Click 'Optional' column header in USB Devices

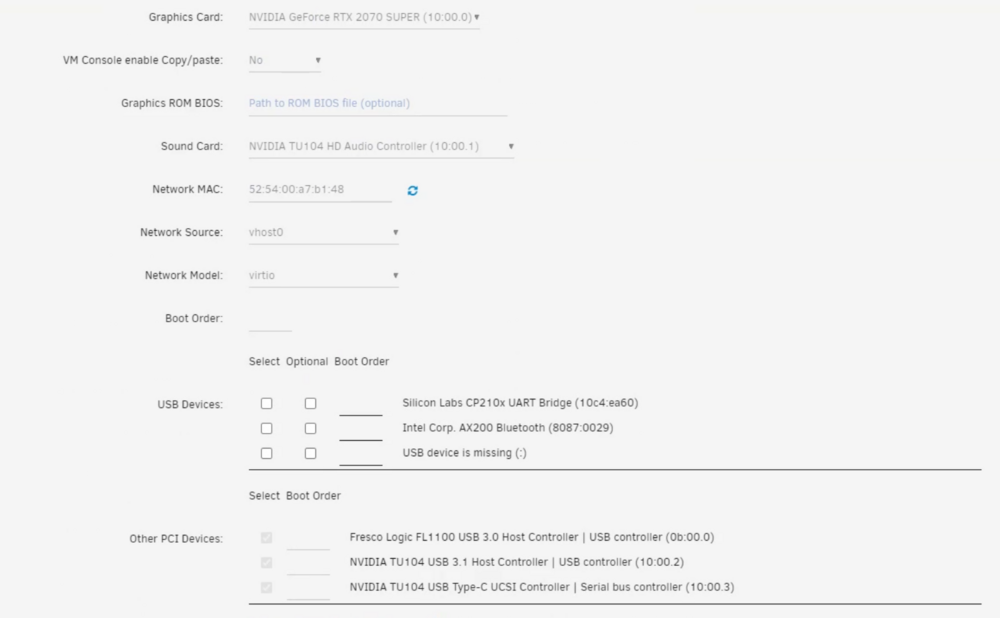[307, 362]
